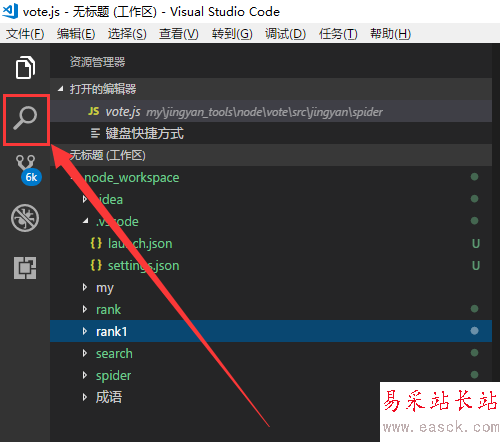Collapse the 打开的编辑器 section
This screenshot has height=442, width=500.
pos(61,89)
